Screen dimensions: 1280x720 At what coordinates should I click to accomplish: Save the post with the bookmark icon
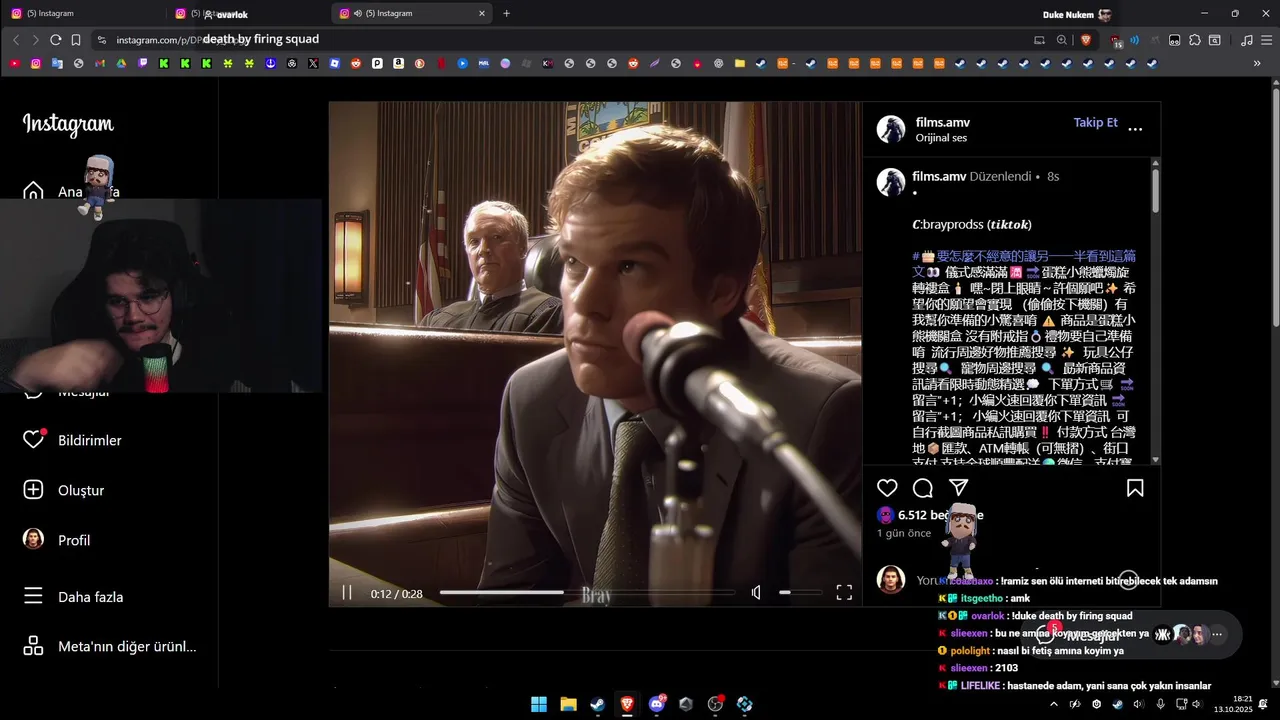pos(1135,488)
